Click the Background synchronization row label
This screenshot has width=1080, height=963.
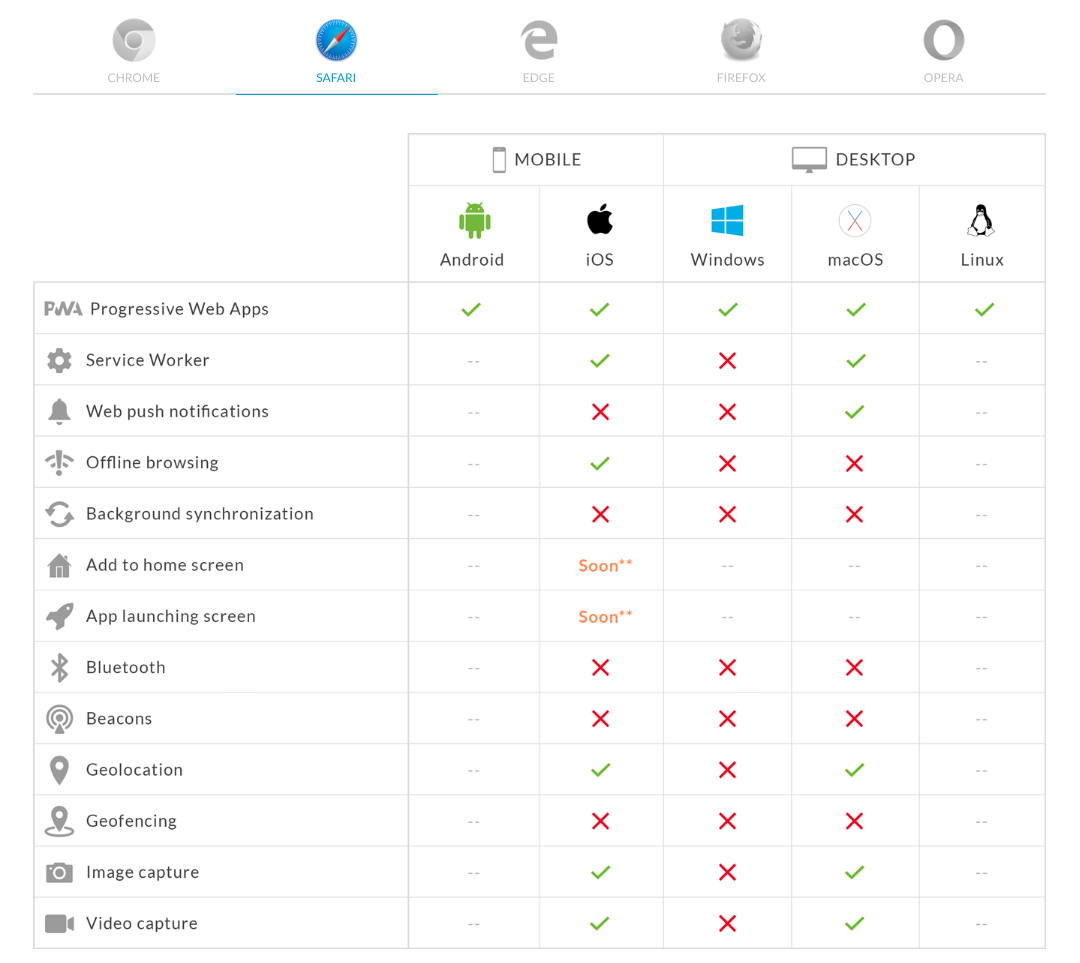pos(200,514)
